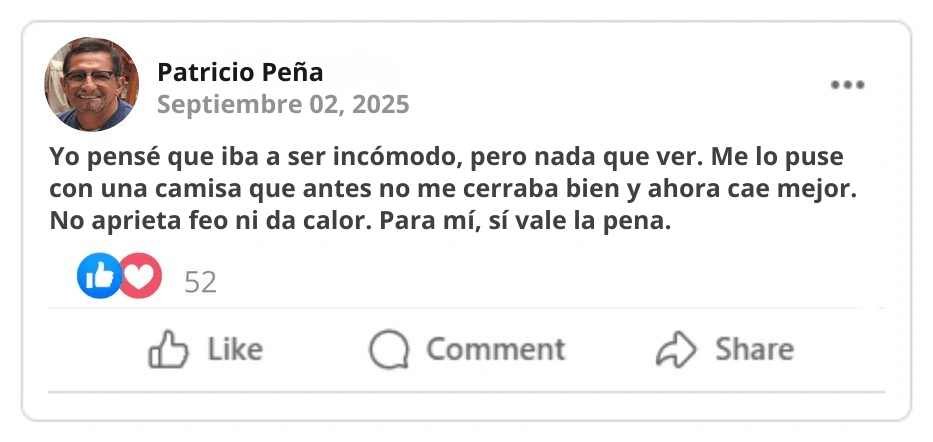View the 52 reactions count
Viewport: 933px width, 442px height.
[201, 282]
